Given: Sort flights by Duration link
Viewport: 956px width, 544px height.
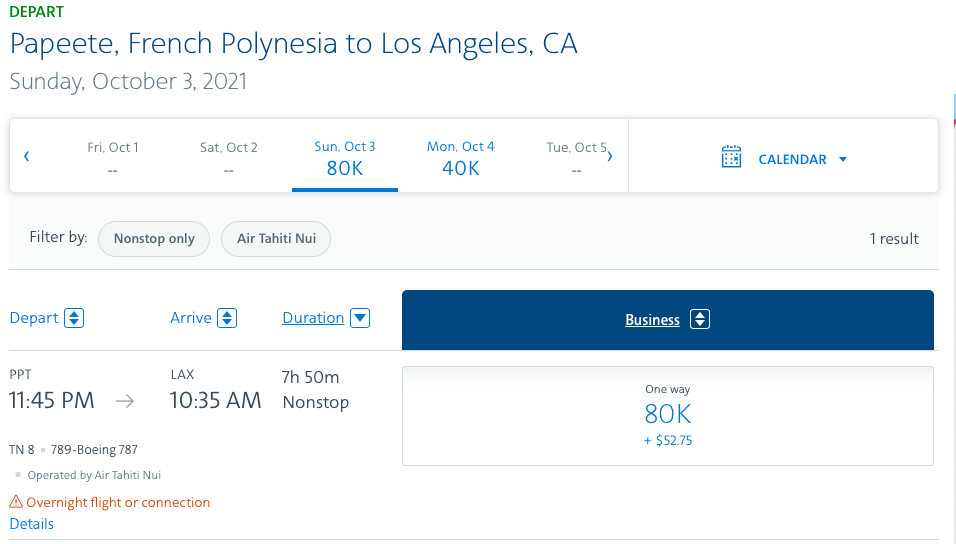Looking at the screenshot, I should coord(313,318).
